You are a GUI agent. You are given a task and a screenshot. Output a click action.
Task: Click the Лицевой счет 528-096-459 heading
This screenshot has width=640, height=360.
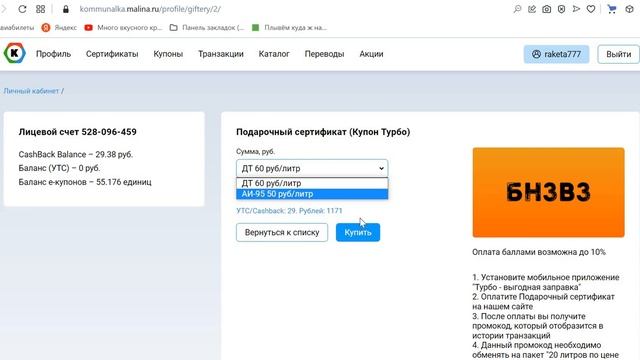[x=78, y=132]
